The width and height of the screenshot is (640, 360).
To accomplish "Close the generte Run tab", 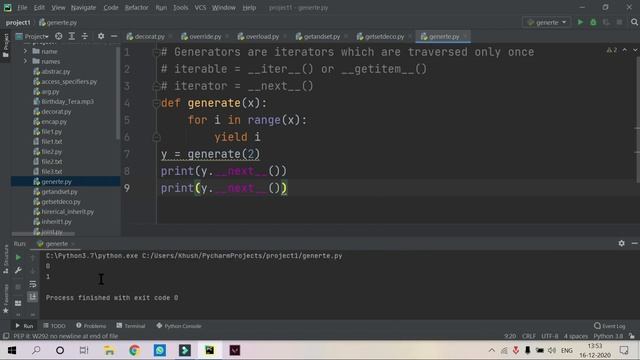I will (73, 244).
